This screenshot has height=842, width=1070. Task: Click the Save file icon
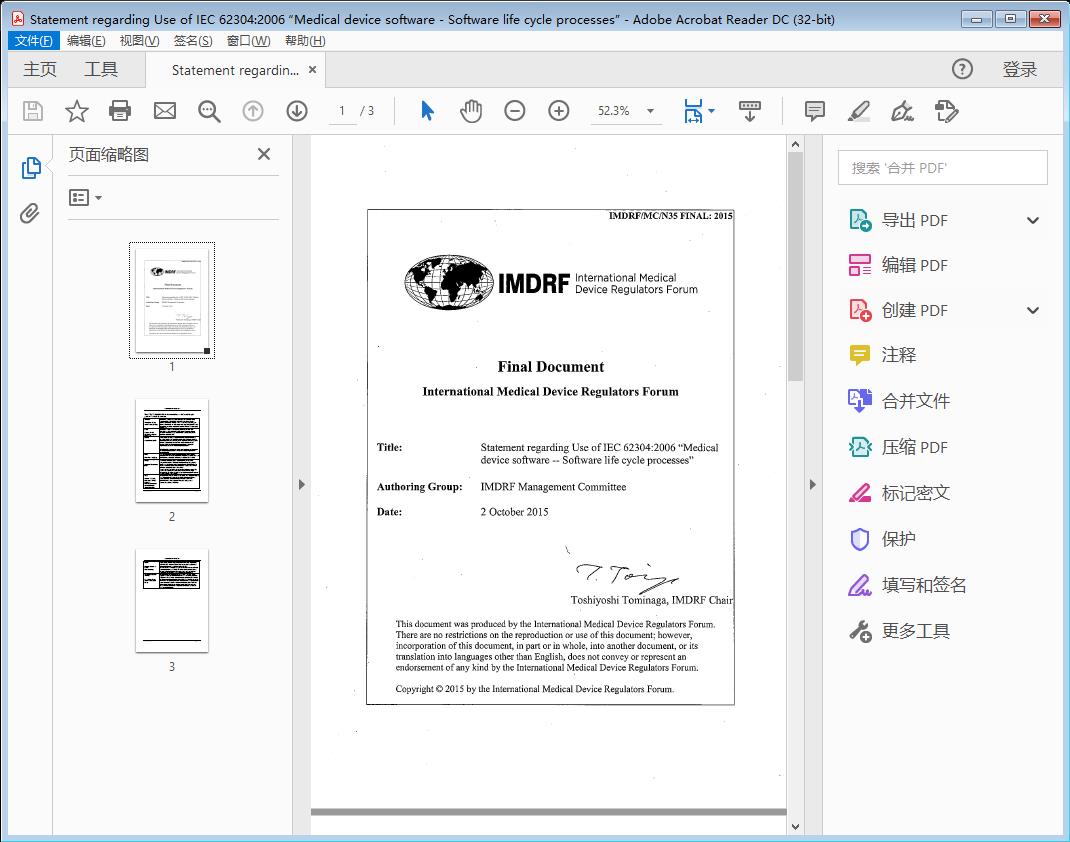[x=33, y=111]
